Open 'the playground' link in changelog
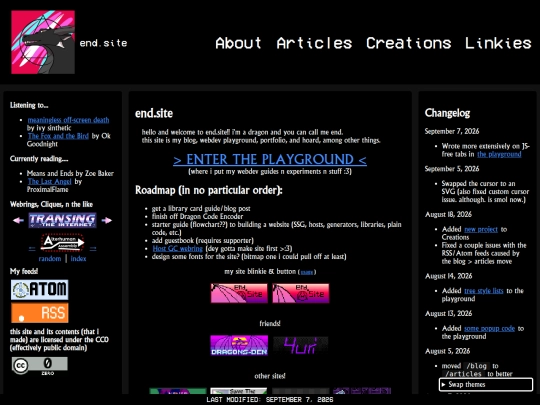This screenshot has width=540, height=405. coord(499,154)
